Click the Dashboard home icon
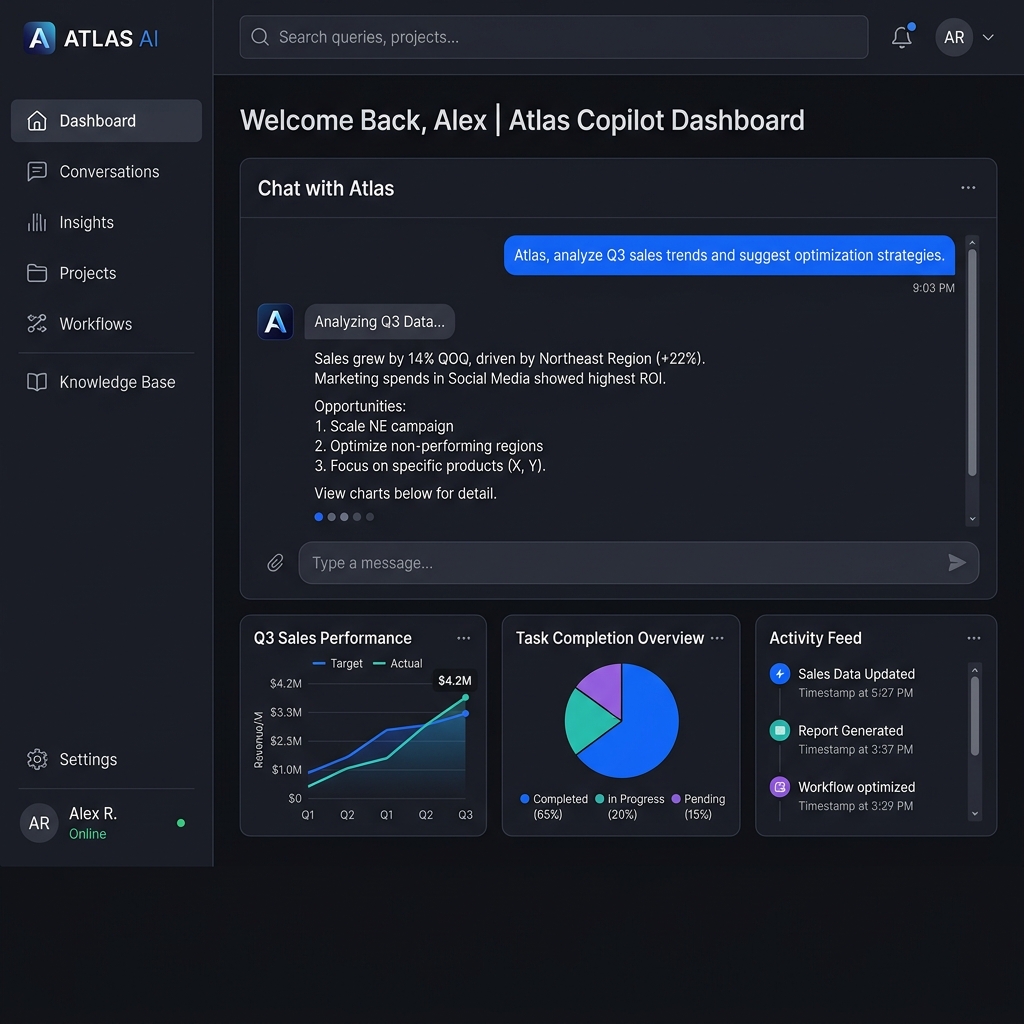This screenshot has height=1024, width=1024. click(x=37, y=121)
